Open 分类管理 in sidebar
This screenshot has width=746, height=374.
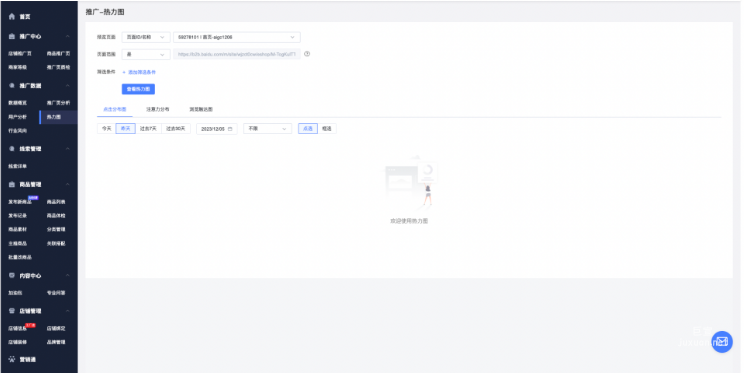click(56, 229)
